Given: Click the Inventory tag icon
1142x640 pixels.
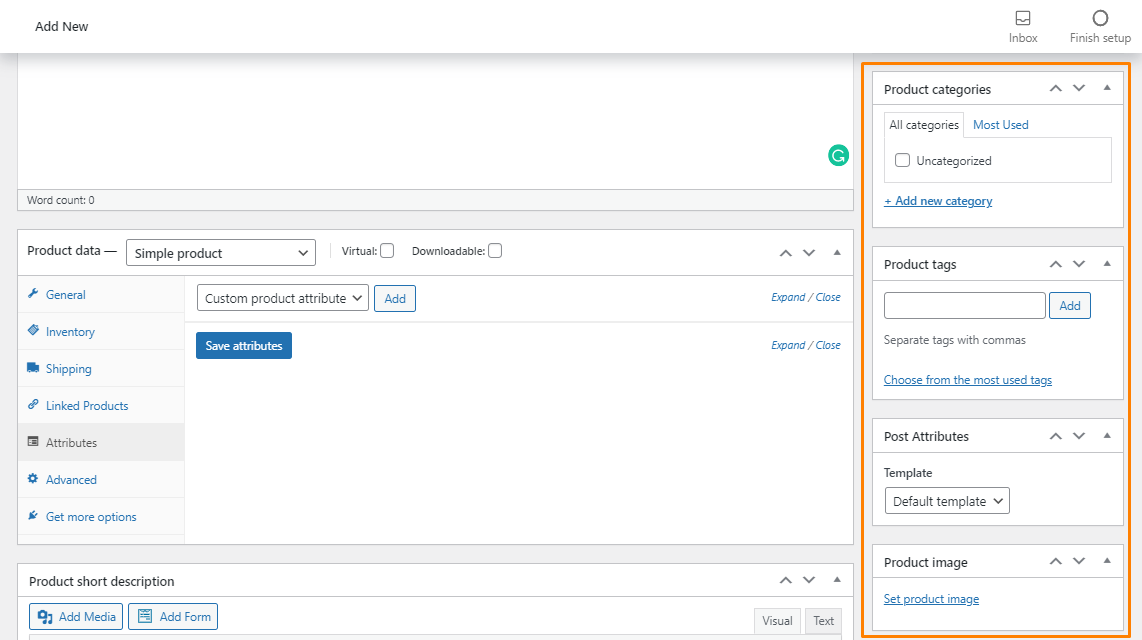Looking at the screenshot, I should [33, 331].
